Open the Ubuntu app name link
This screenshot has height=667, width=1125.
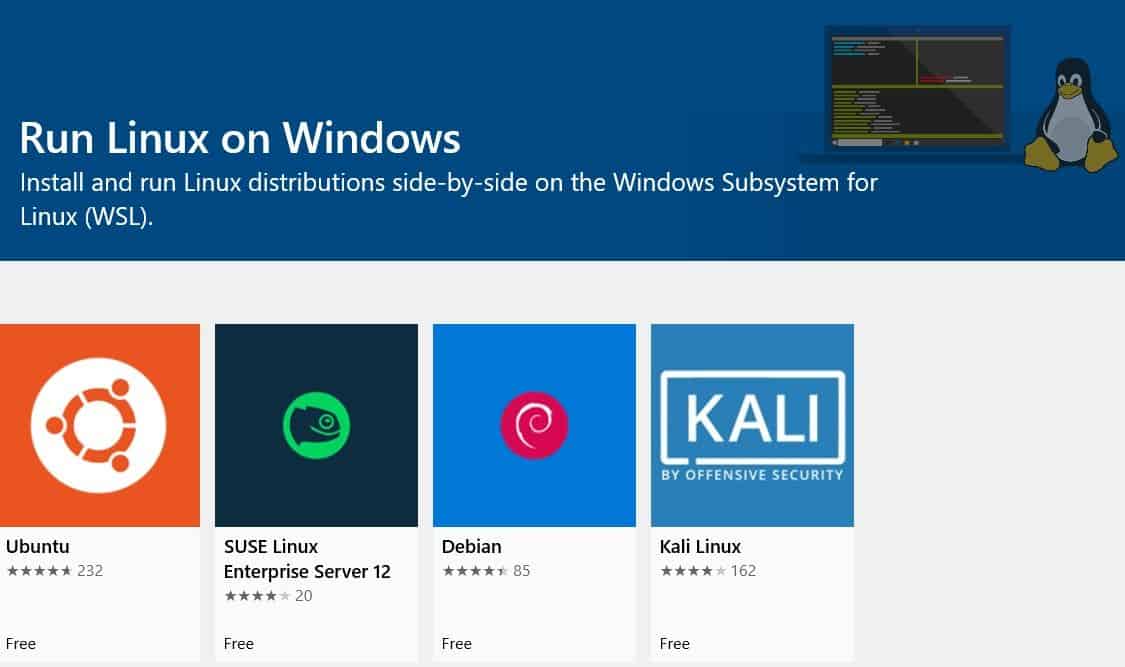(x=38, y=547)
